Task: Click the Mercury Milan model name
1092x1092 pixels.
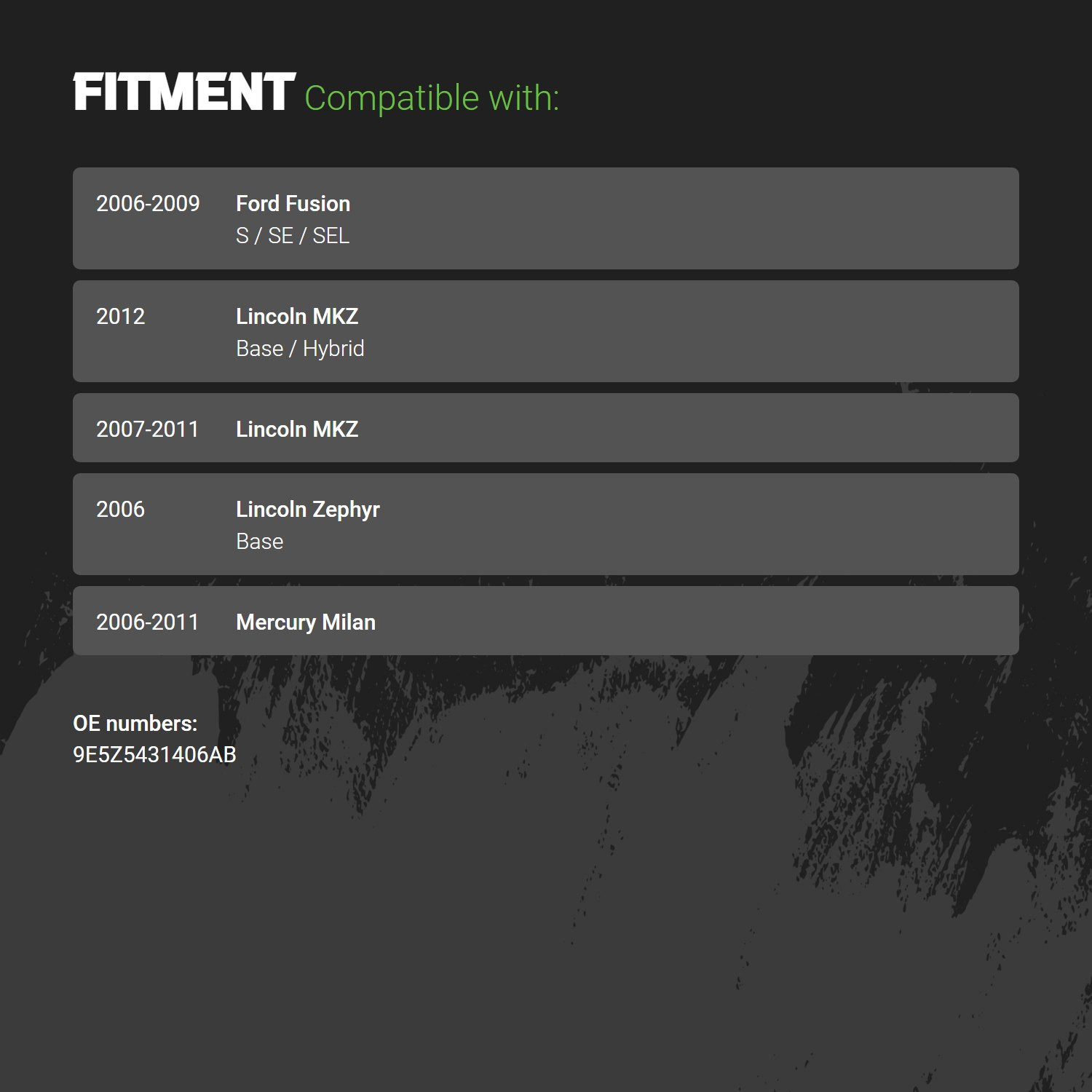Action: coord(306,622)
